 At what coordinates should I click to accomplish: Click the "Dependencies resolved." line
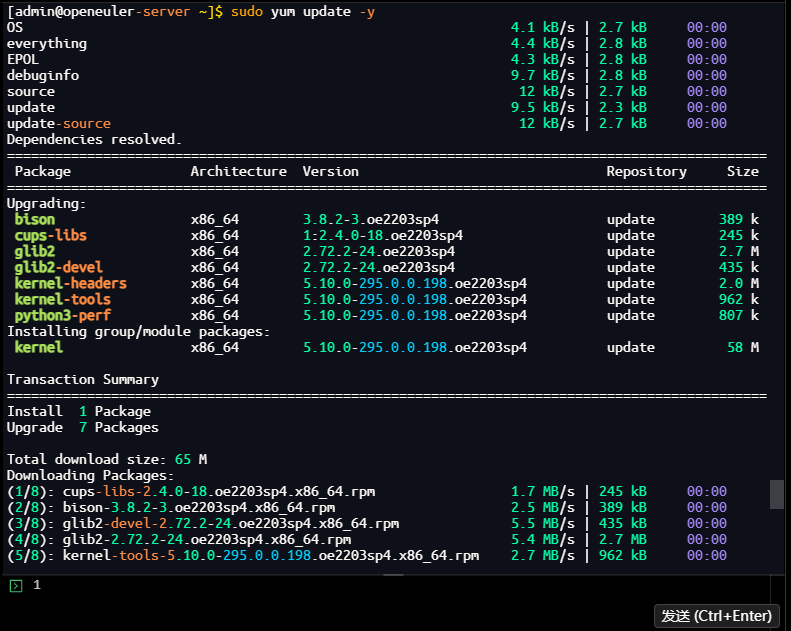pos(94,139)
